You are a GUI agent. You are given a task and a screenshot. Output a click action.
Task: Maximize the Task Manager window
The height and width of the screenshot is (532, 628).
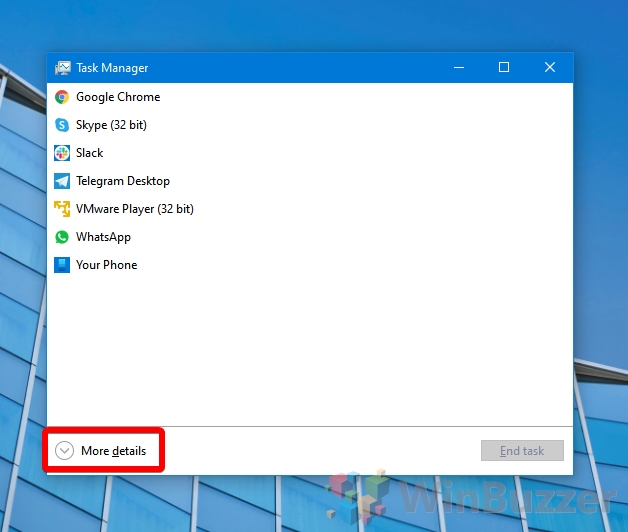point(504,67)
